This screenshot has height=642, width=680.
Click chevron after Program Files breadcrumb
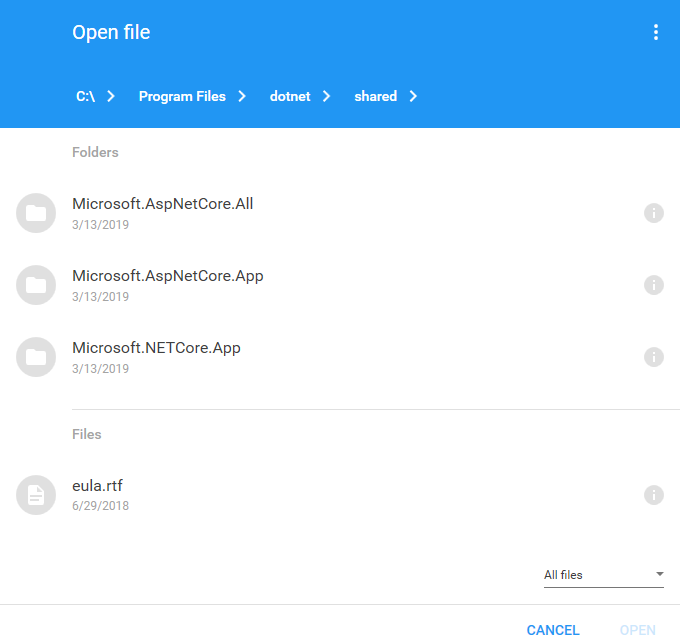point(242,96)
